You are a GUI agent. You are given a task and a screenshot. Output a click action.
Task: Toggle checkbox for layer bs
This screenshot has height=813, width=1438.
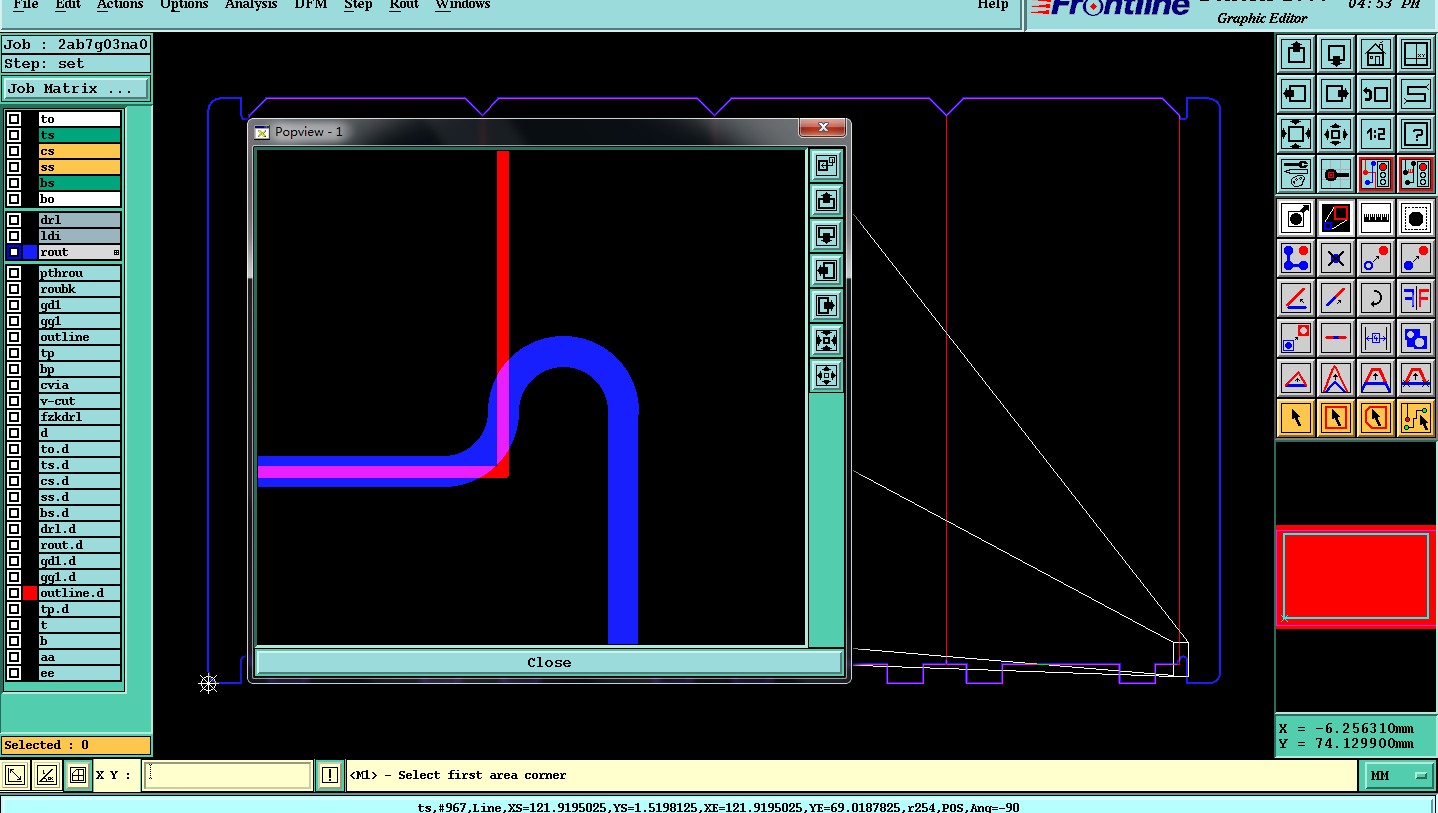[14, 183]
